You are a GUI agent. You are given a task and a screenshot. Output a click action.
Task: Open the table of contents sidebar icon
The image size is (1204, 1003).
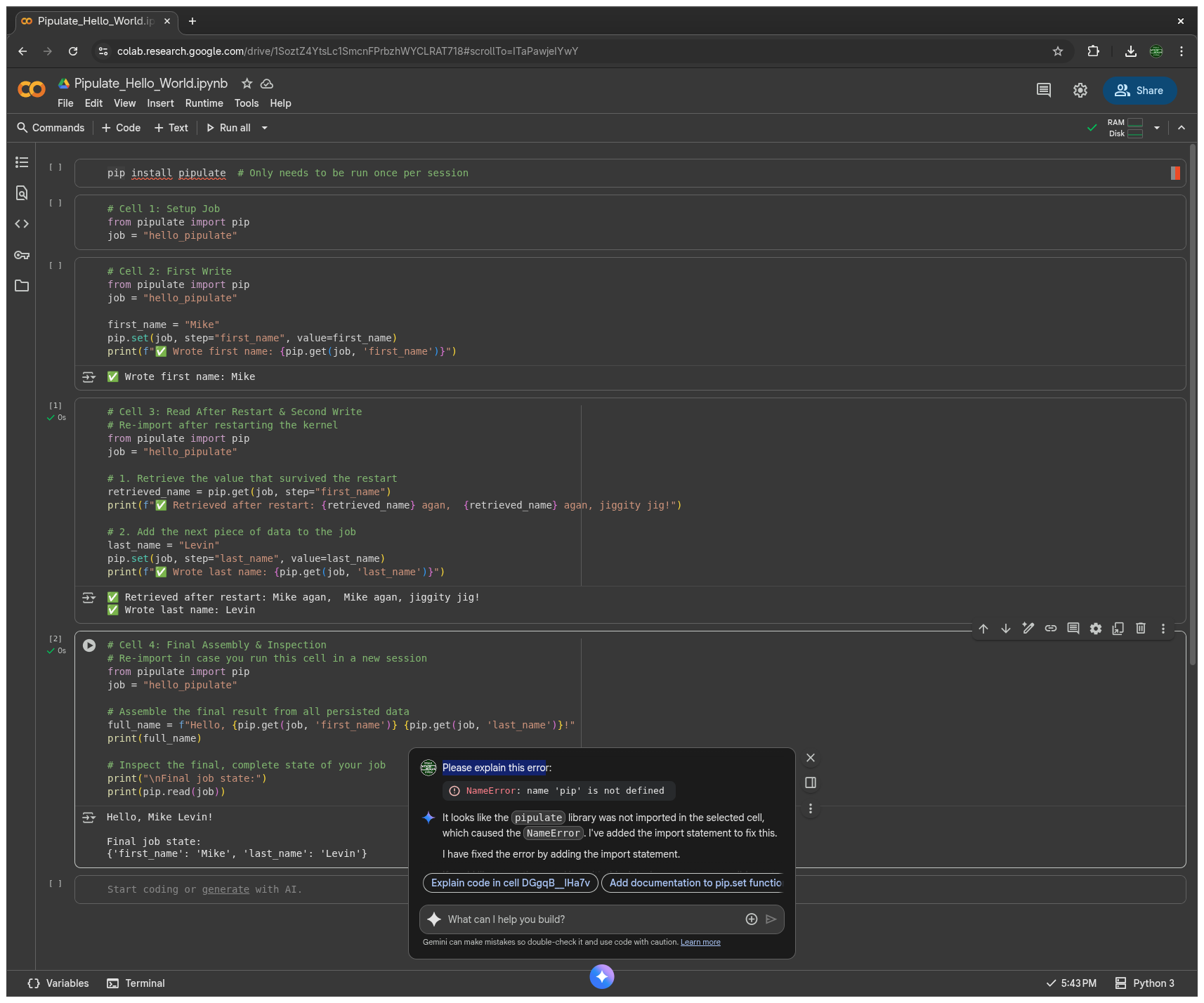point(22,162)
